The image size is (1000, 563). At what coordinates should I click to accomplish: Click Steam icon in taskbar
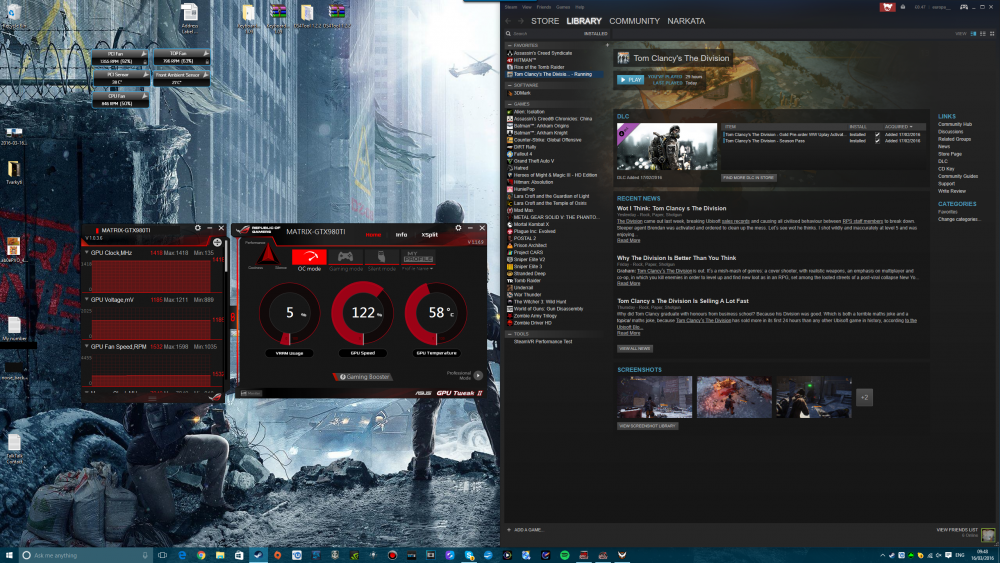[258, 555]
